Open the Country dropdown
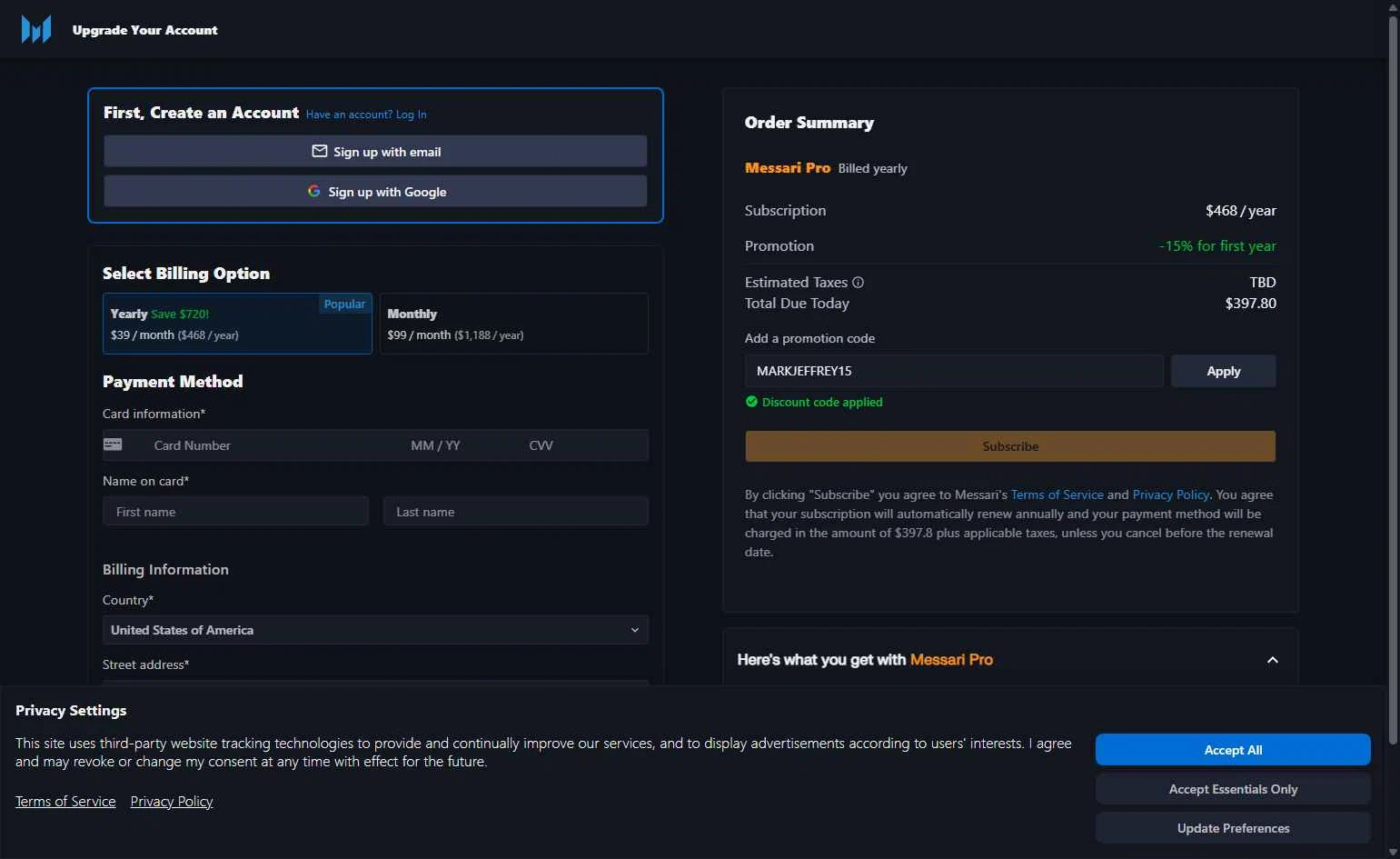1400x859 pixels. click(375, 630)
